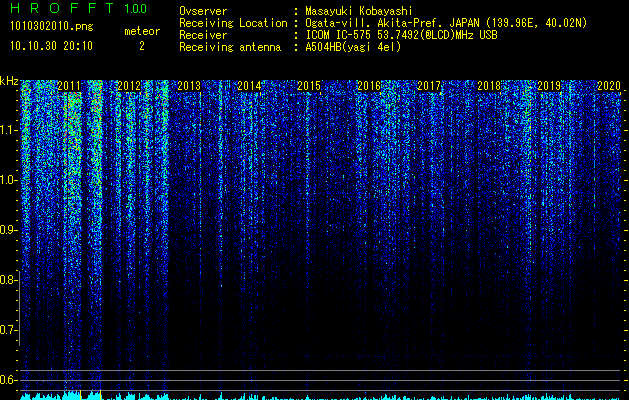
Task: Click the 0.9 kHz frequency axis label
Action: tap(8, 230)
